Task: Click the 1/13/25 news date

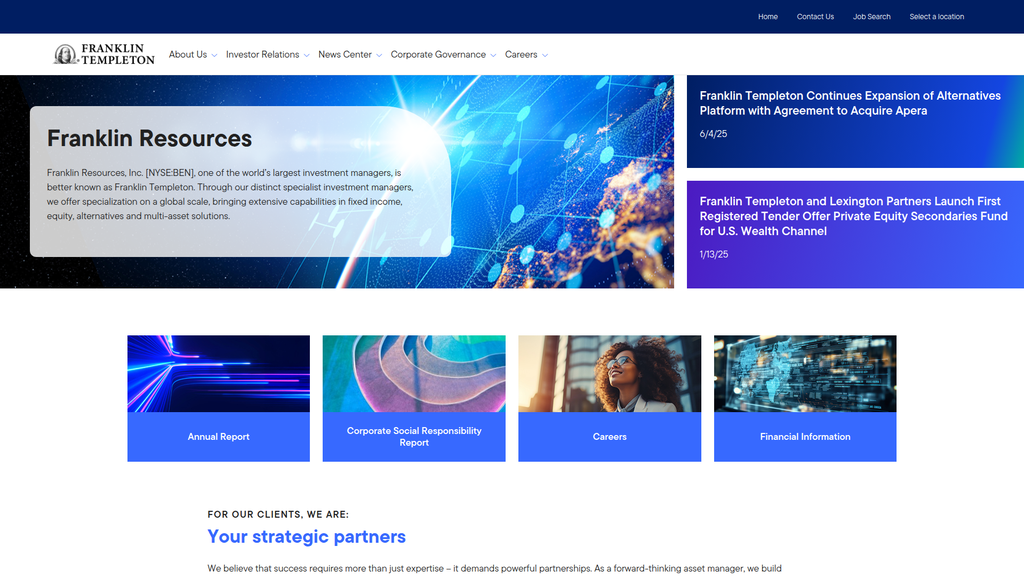Action: 714,255
